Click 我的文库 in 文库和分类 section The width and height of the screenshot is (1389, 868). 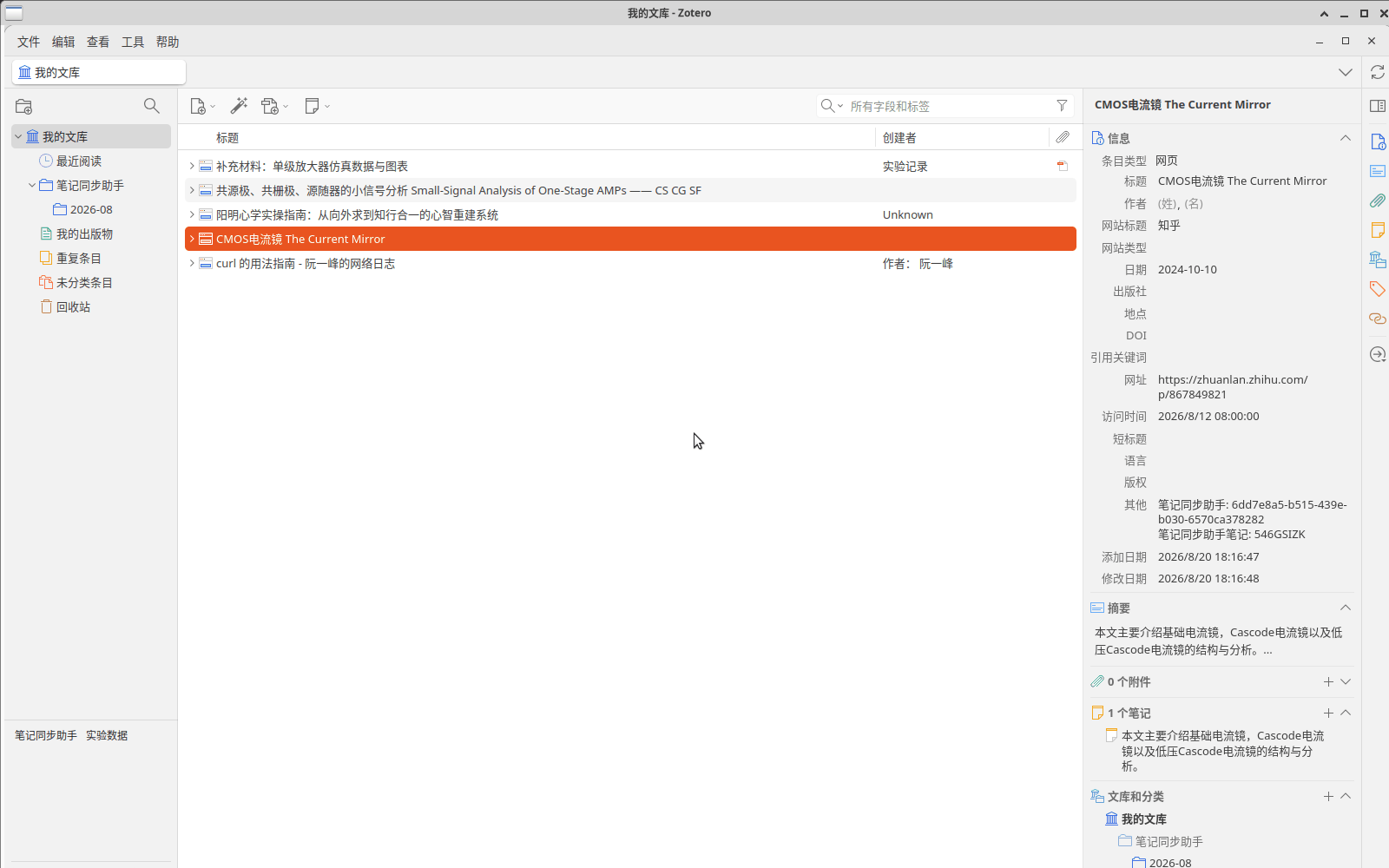(1144, 819)
